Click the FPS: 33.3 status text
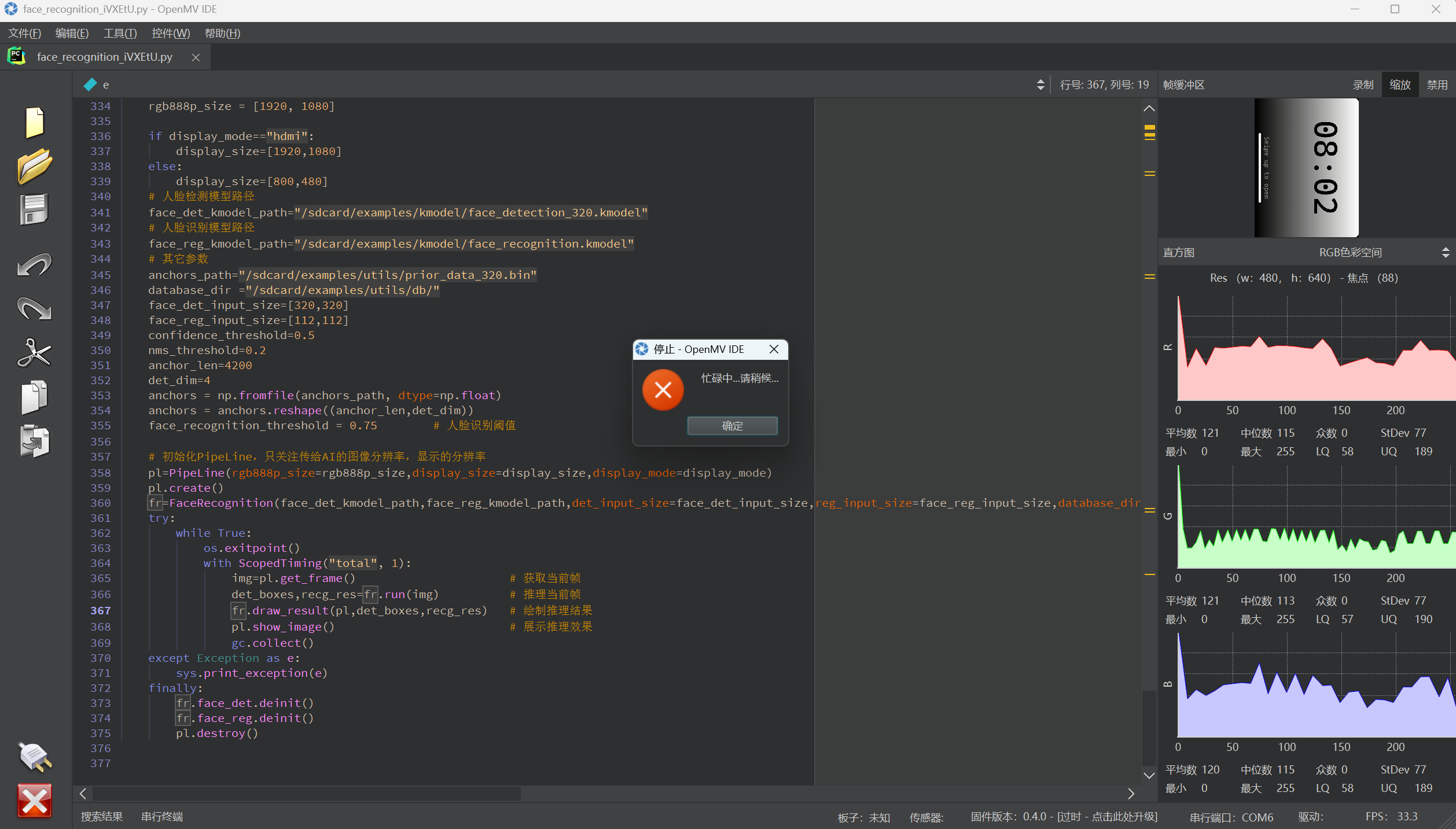Screen dimensions: 1456x829 tap(1391, 816)
